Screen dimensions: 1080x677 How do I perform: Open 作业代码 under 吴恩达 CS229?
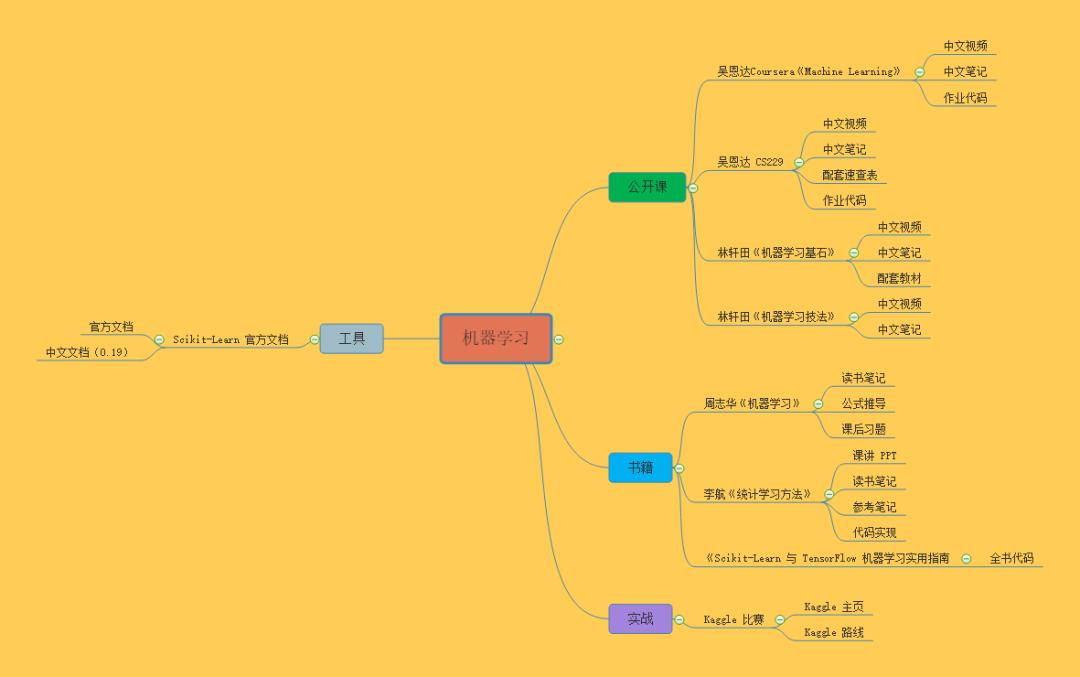(x=844, y=200)
